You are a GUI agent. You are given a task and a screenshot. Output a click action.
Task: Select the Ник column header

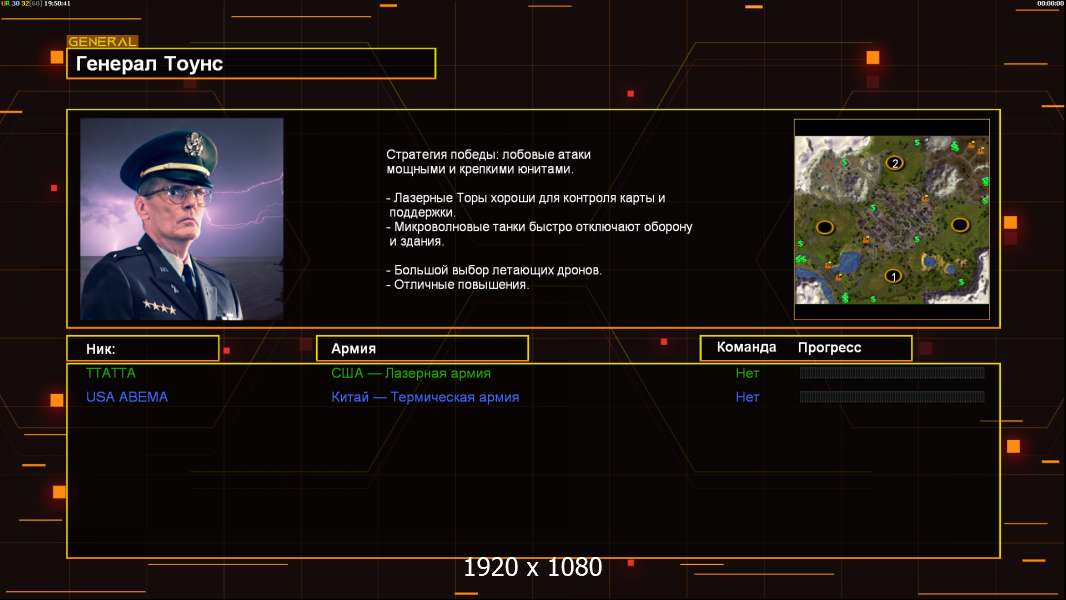[x=142, y=348]
